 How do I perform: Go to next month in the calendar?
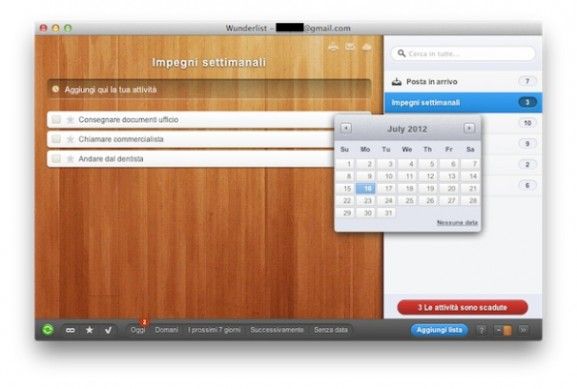(469, 128)
